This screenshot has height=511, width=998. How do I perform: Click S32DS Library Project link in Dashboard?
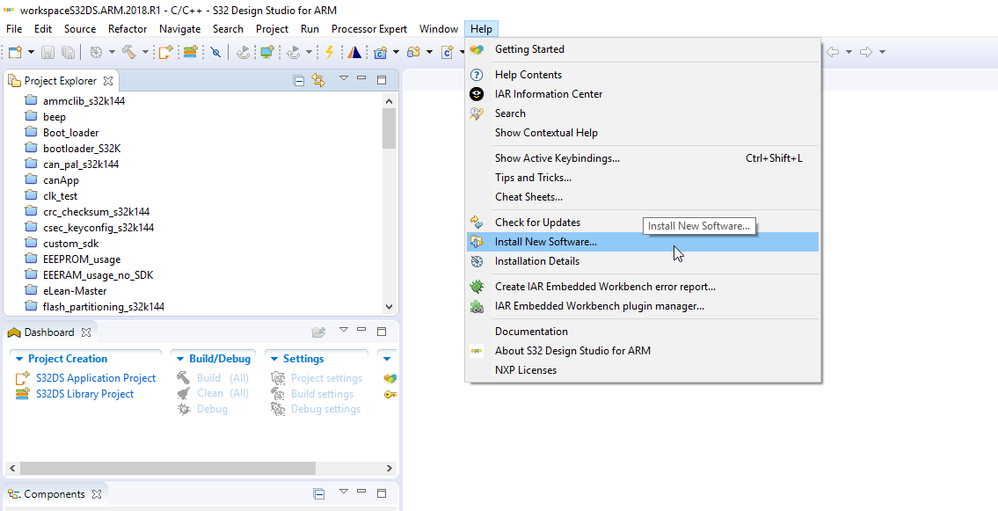coord(85,393)
